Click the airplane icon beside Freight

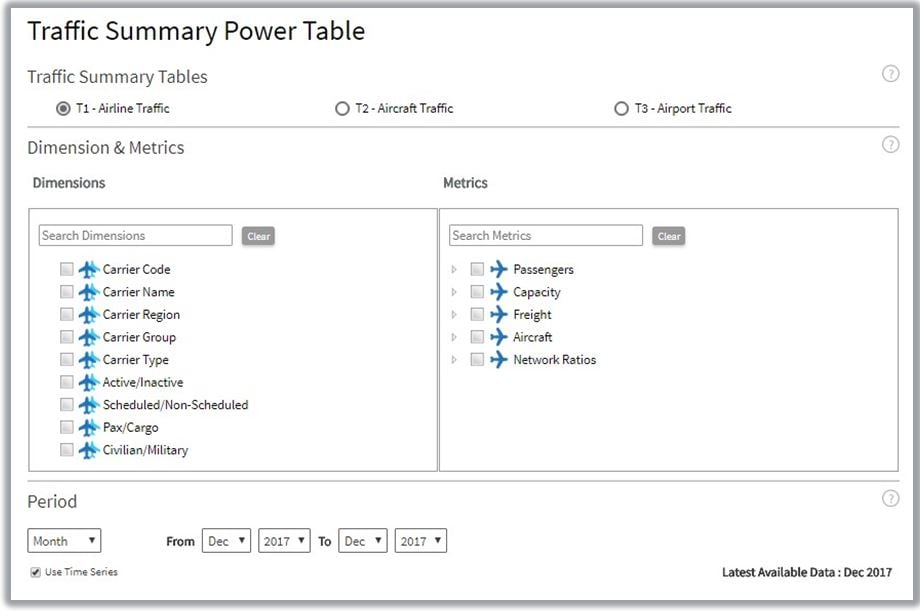[x=499, y=314]
